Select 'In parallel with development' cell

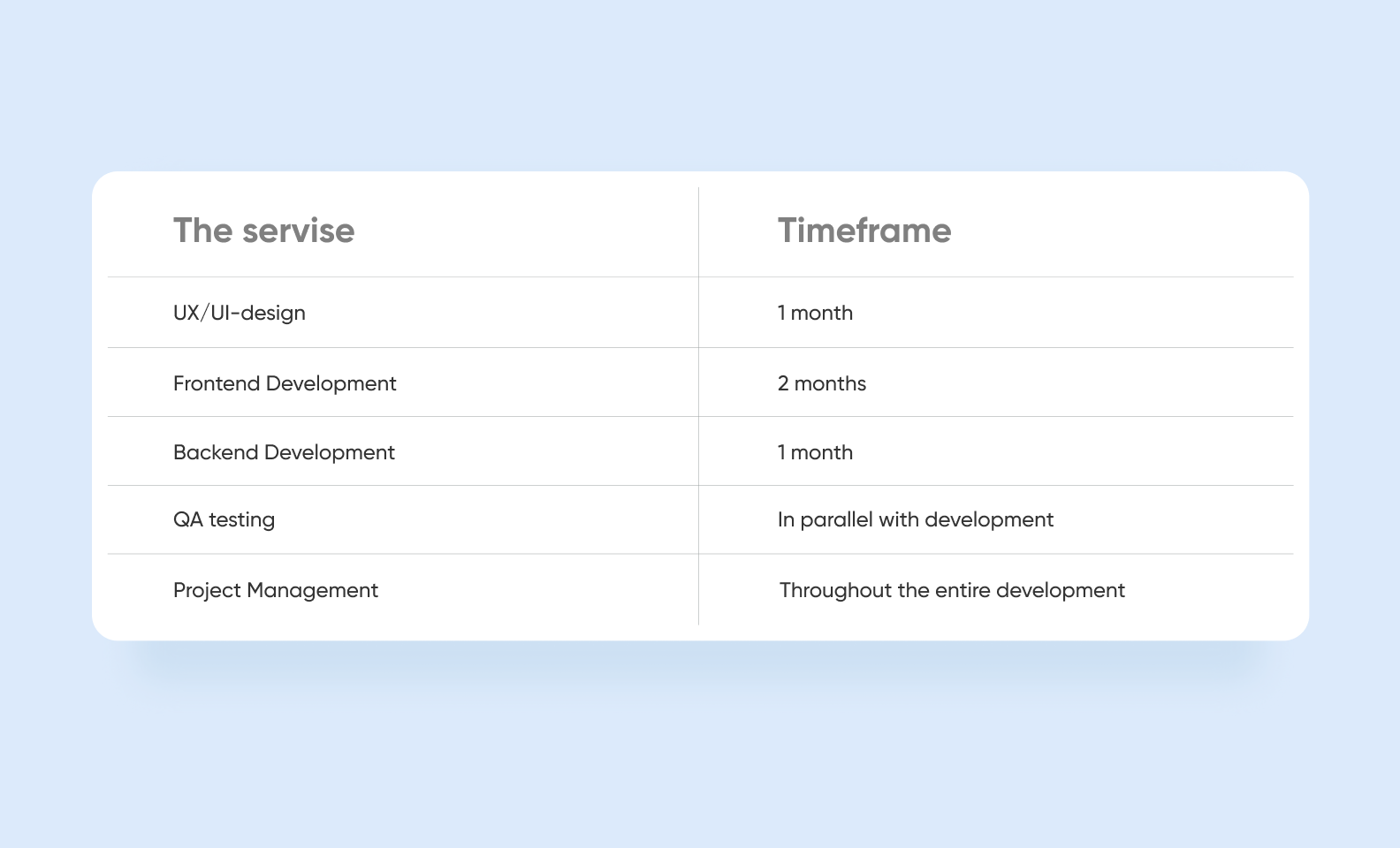[916, 519]
